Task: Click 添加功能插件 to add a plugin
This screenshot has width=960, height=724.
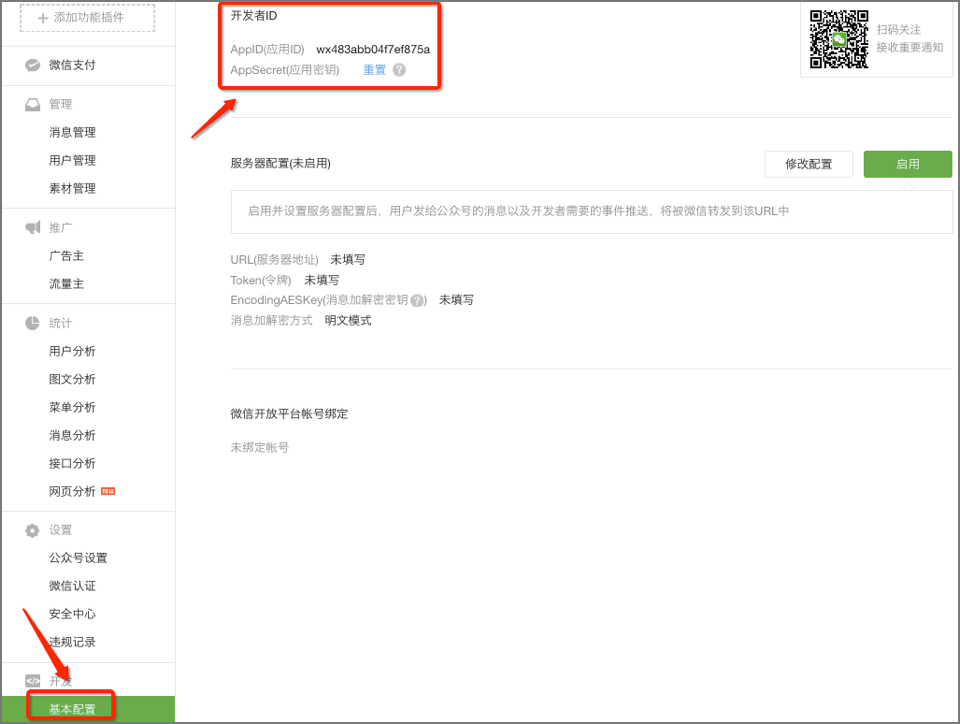Action: [87, 18]
